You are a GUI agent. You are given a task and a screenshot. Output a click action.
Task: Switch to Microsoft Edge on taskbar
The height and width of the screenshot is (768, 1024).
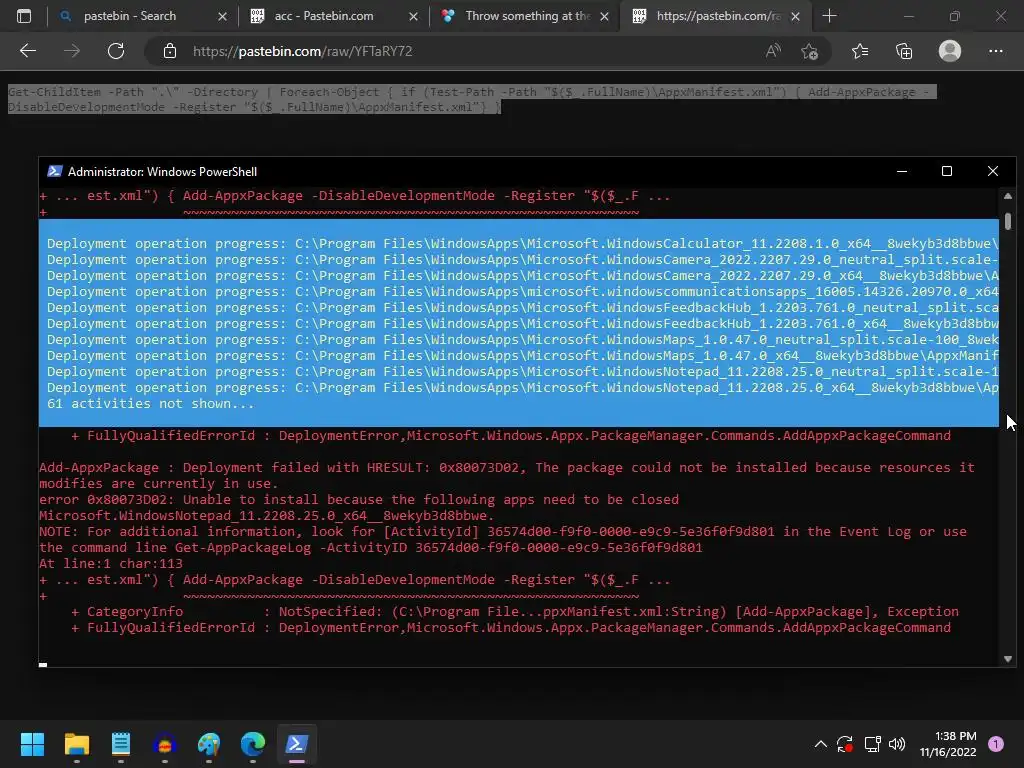coord(253,744)
